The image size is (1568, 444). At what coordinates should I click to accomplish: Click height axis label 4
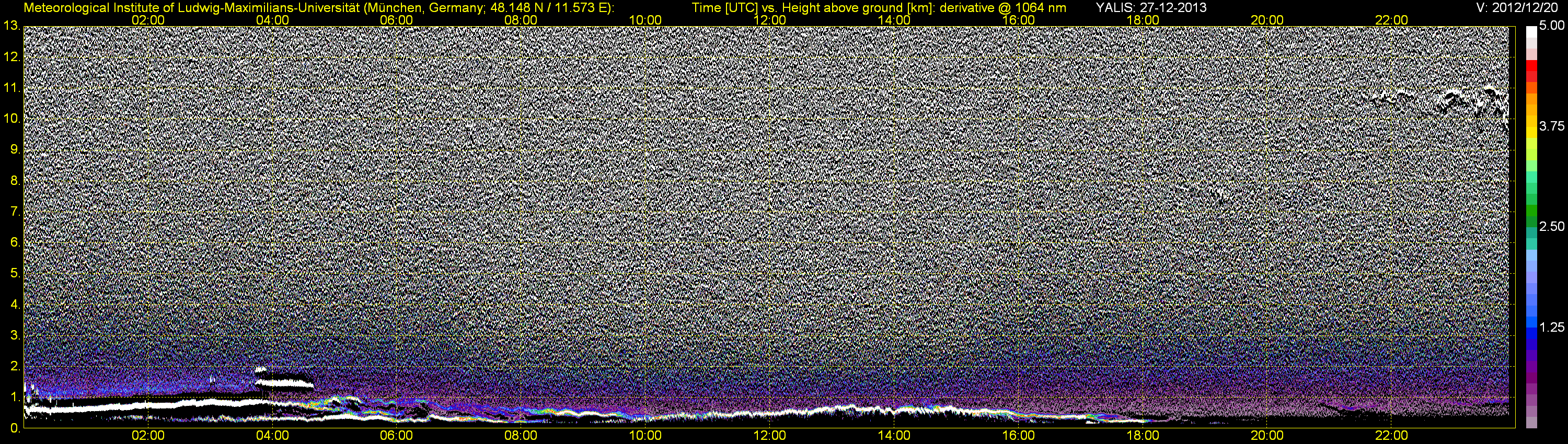tap(15, 304)
